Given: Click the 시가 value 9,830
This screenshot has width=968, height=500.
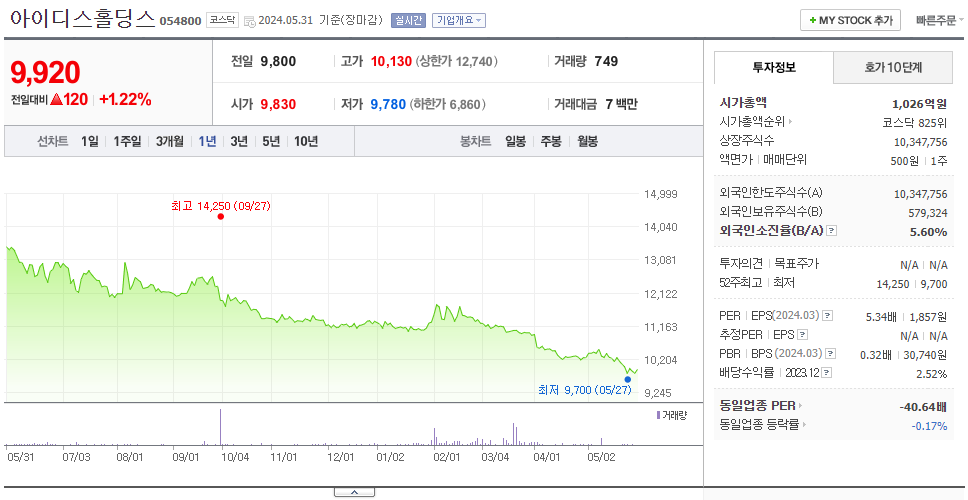Looking at the screenshot, I should [278, 104].
